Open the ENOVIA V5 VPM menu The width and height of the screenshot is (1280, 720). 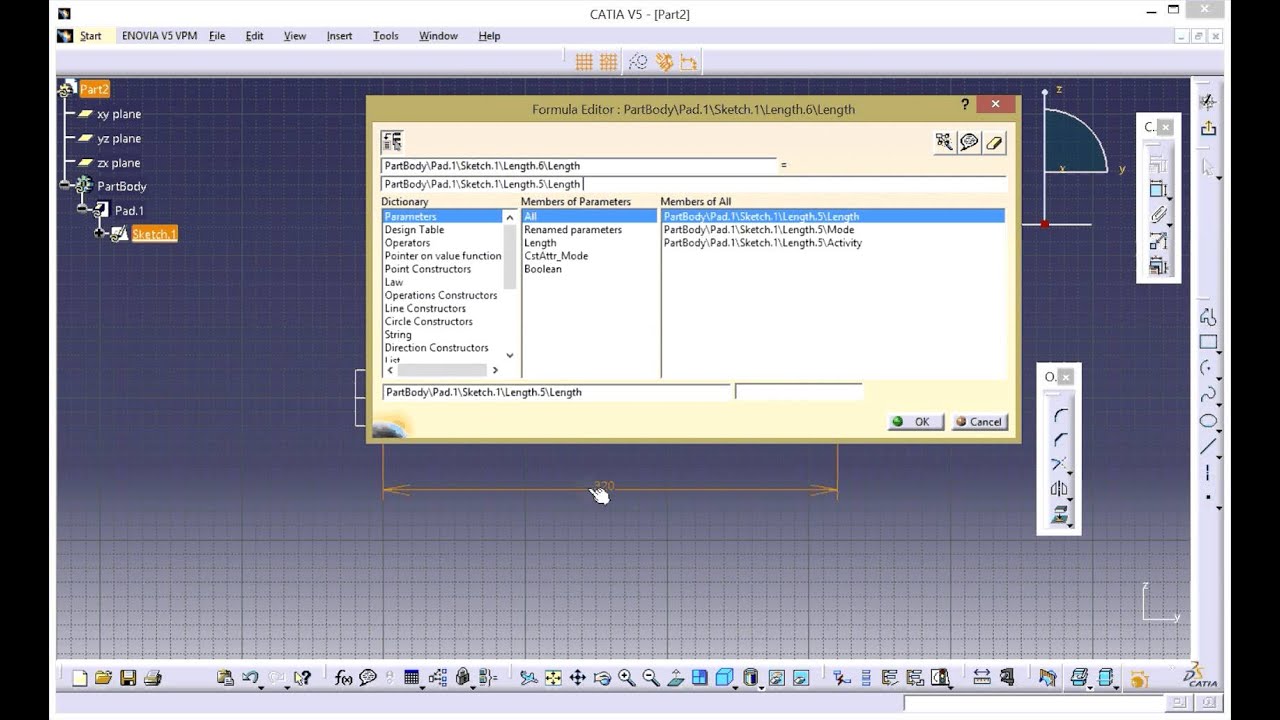(x=159, y=36)
